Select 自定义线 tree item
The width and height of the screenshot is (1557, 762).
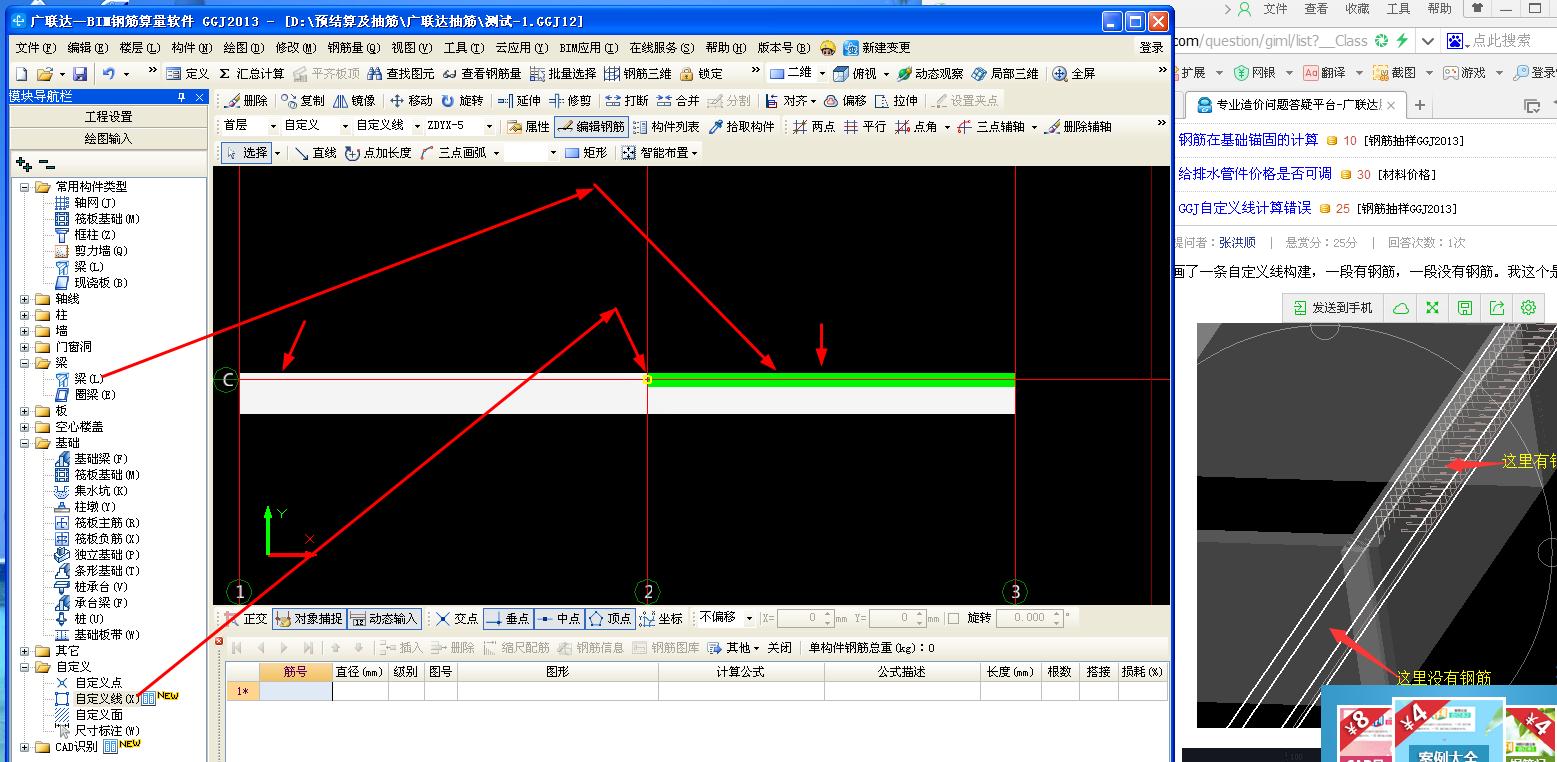106,699
